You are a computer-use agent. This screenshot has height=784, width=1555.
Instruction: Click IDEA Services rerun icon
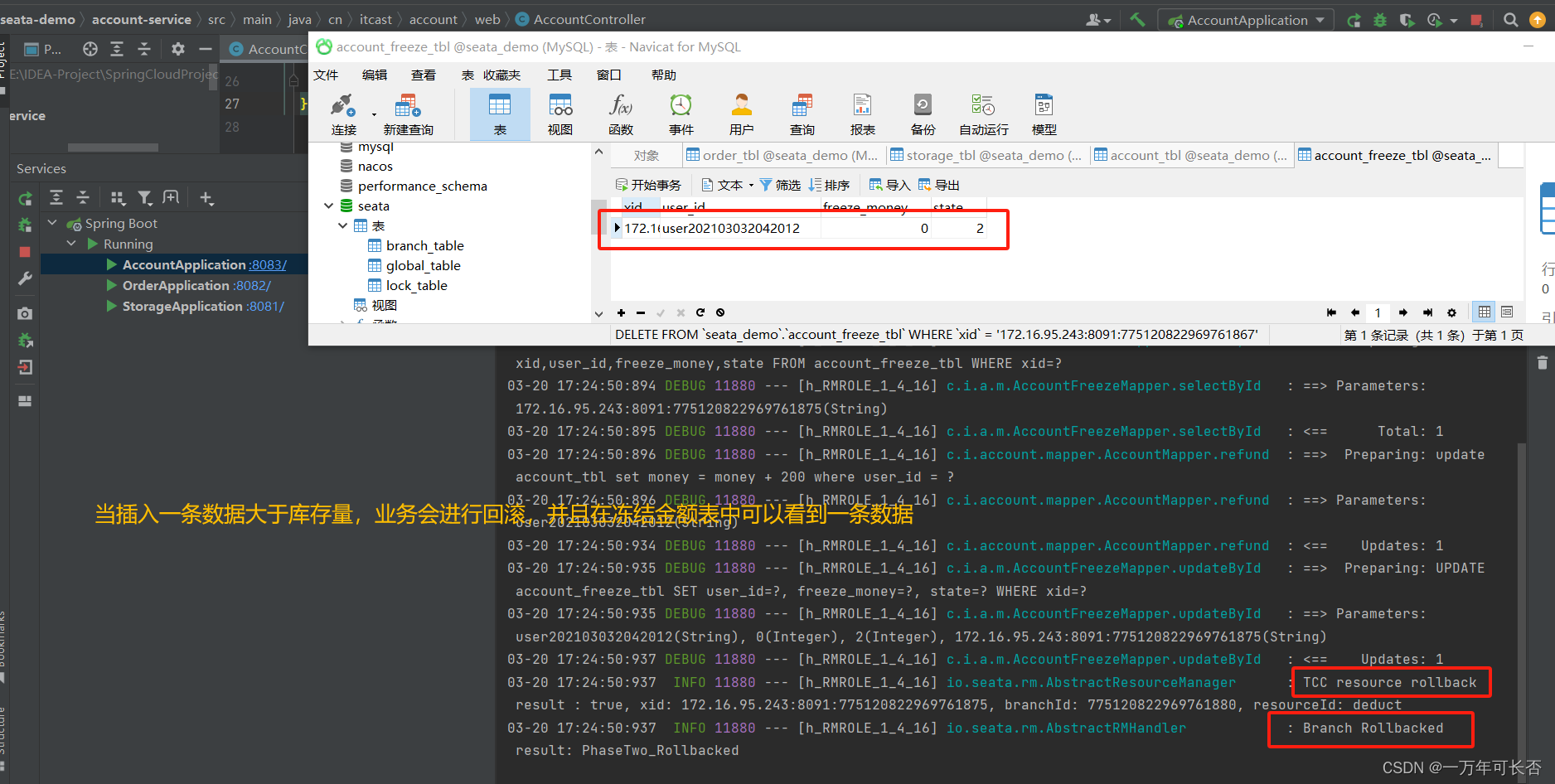click(25, 199)
